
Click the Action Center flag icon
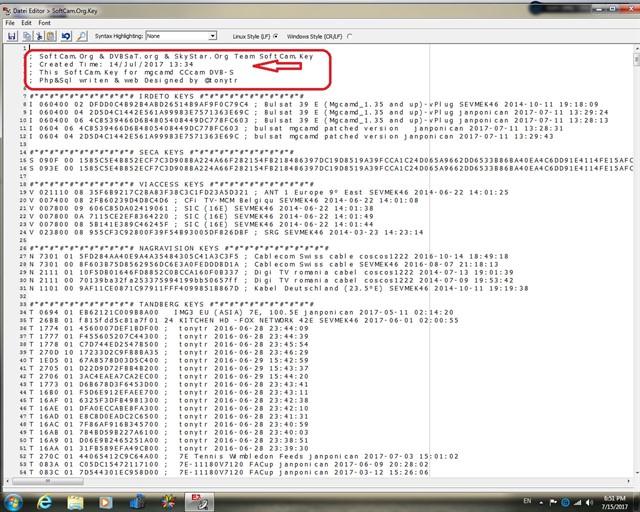click(x=553, y=502)
